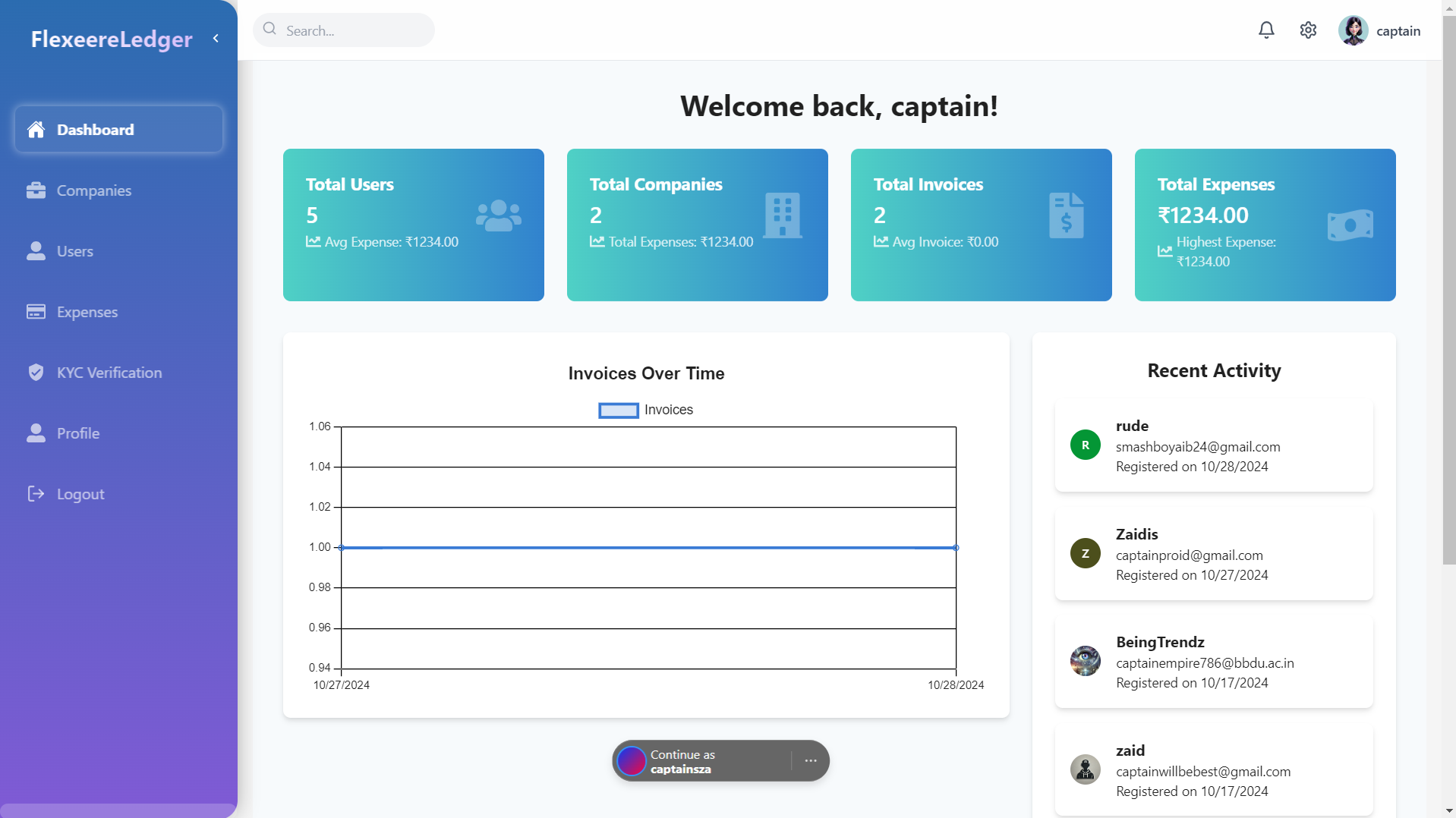1456x818 pixels.
Task: Click the Companies briefcase icon
Action: pos(36,190)
